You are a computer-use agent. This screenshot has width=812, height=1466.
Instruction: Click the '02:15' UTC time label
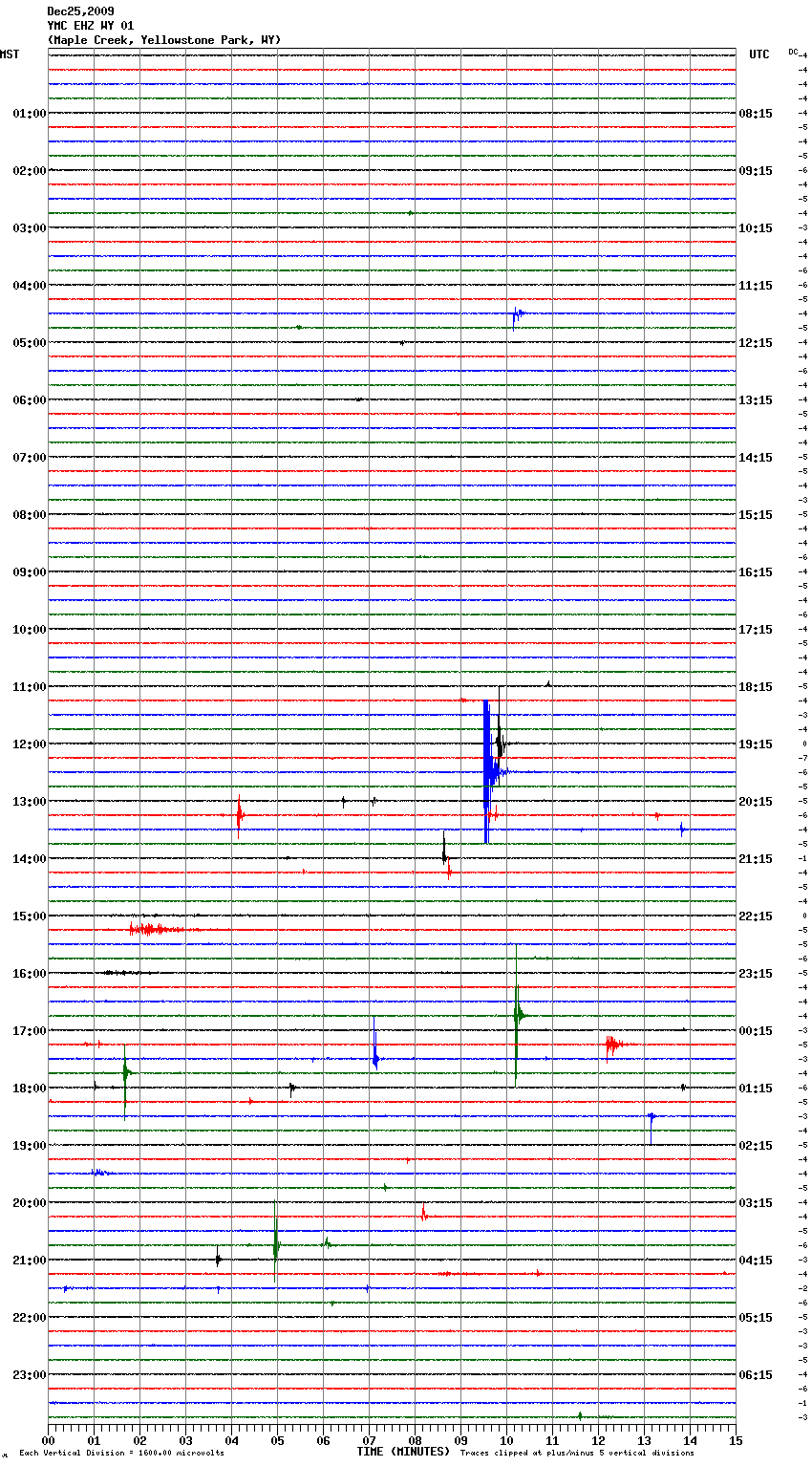[756, 1146]
